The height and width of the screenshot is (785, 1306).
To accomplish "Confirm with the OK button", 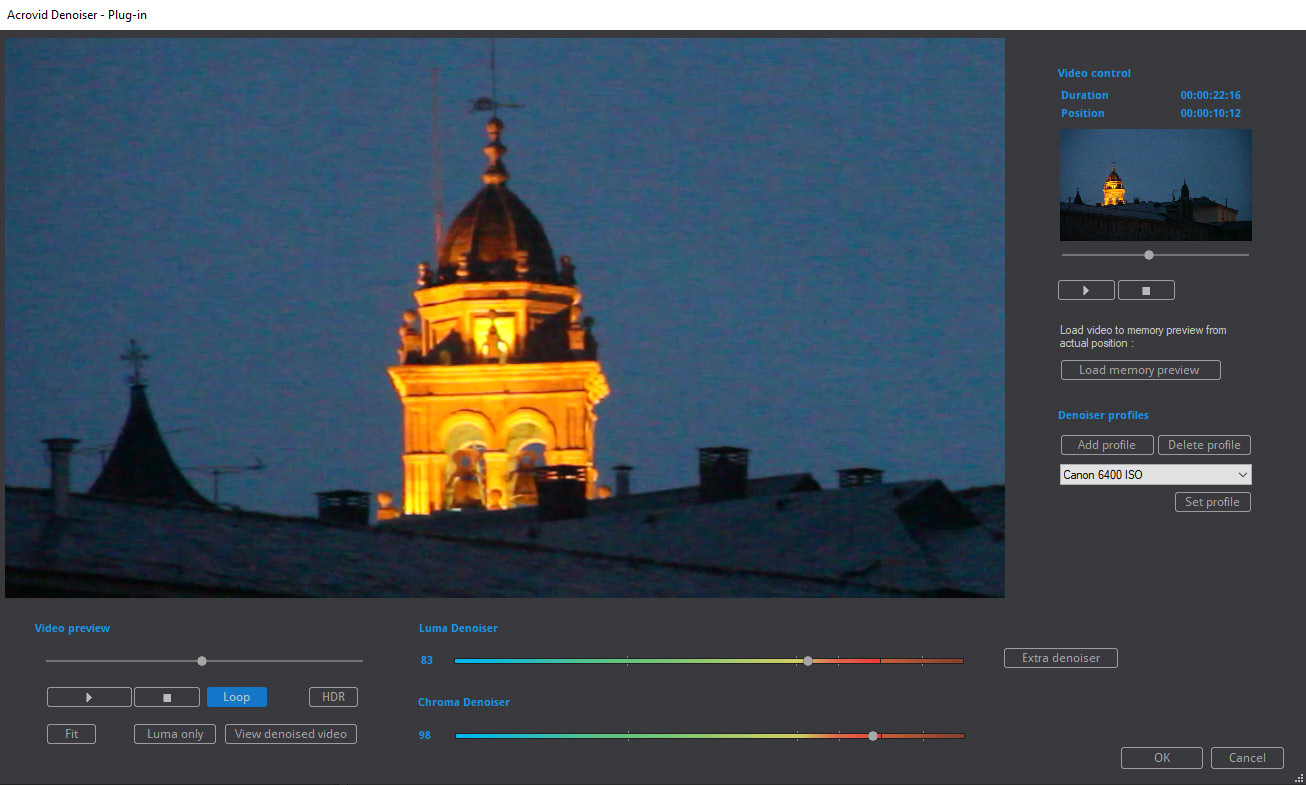I will (1162, 758).
